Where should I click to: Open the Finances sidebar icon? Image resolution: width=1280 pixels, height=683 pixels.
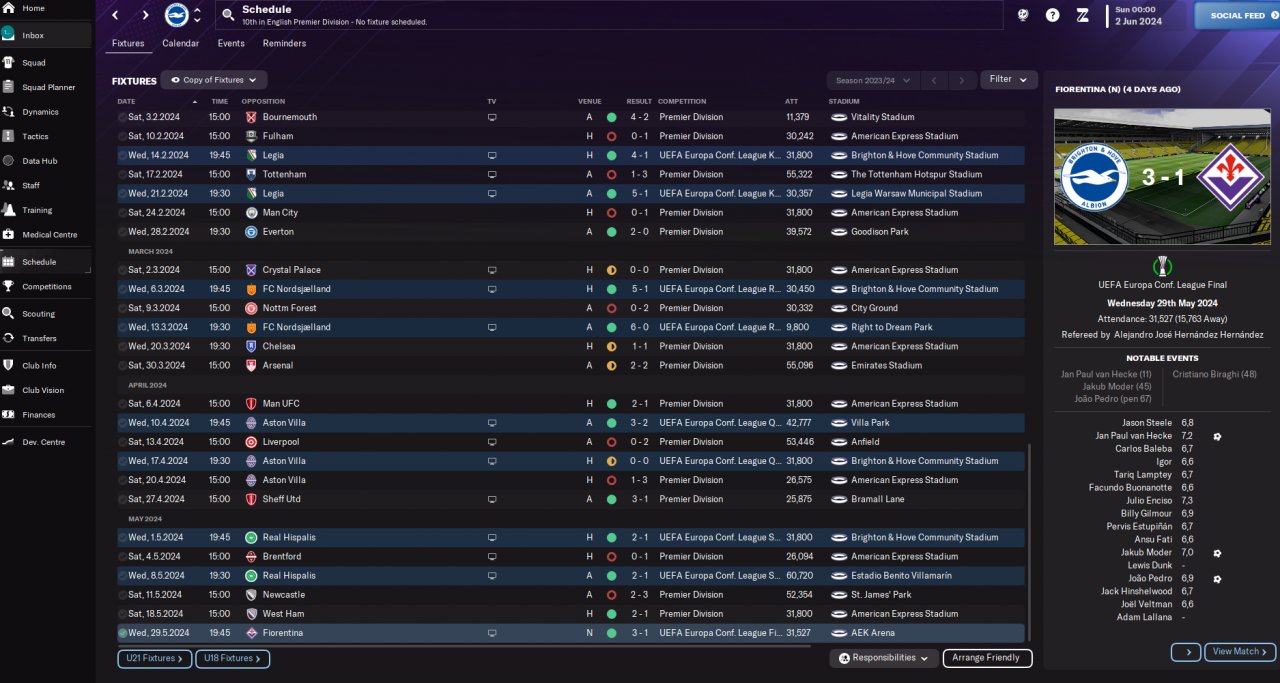point(8,414)
